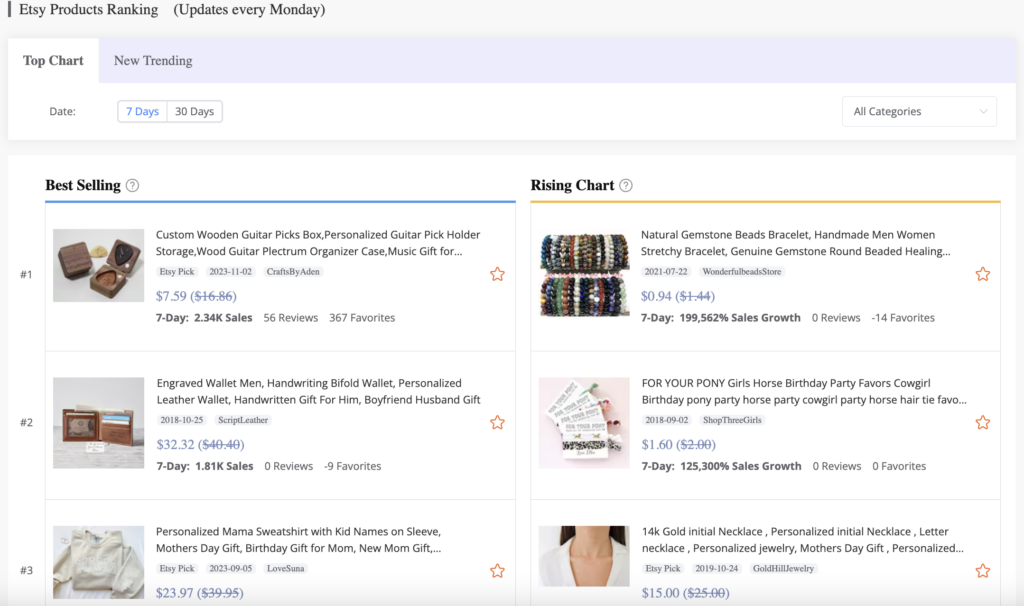Open the 14k Gold initial Necklace title
The width and height of the screenshot is (1024, 606).
point(803,539)
